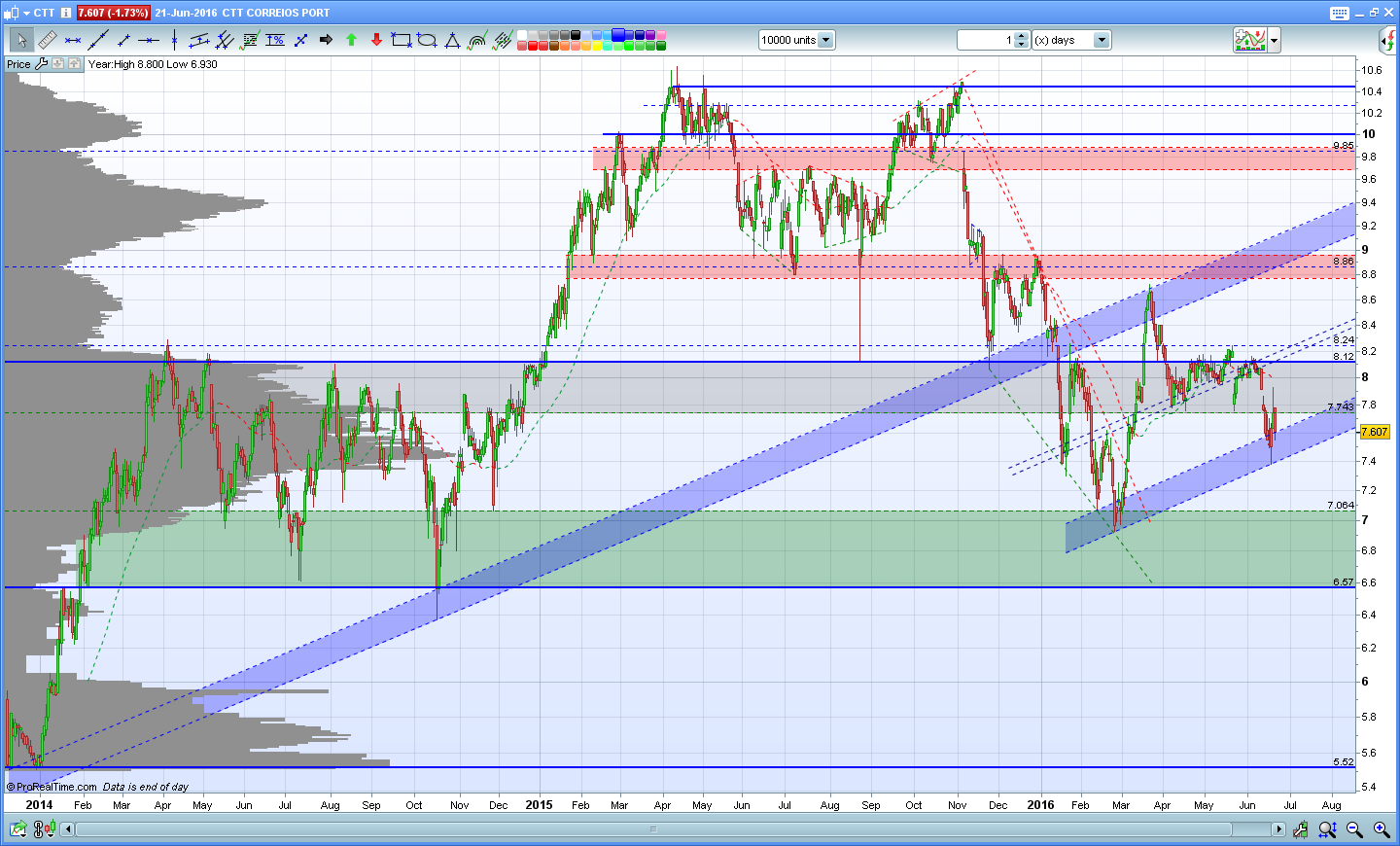
Task: Click the zoom out magnifier icon
Action: [1354, 829]
